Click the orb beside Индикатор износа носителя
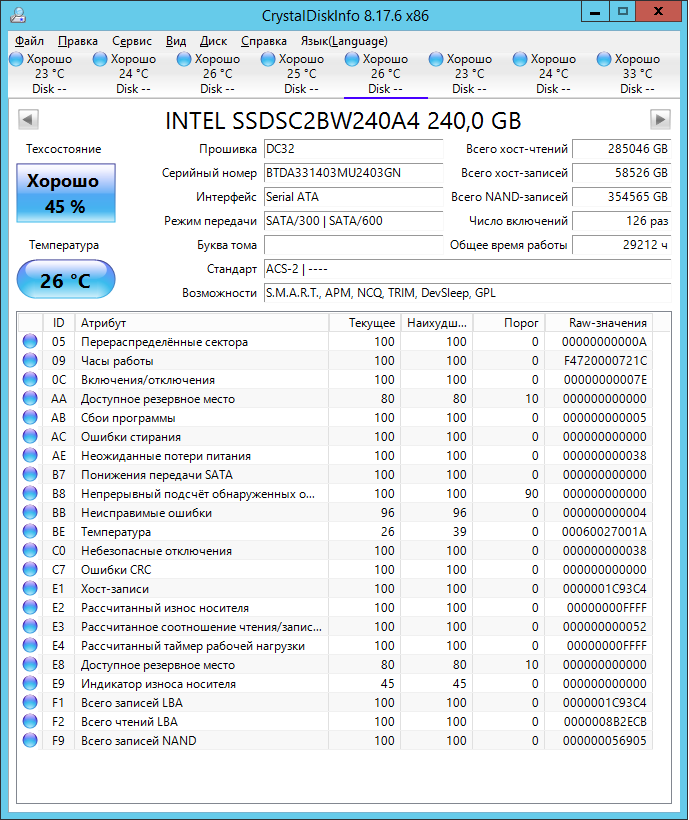689x820 pixels. tap(30, 684)
